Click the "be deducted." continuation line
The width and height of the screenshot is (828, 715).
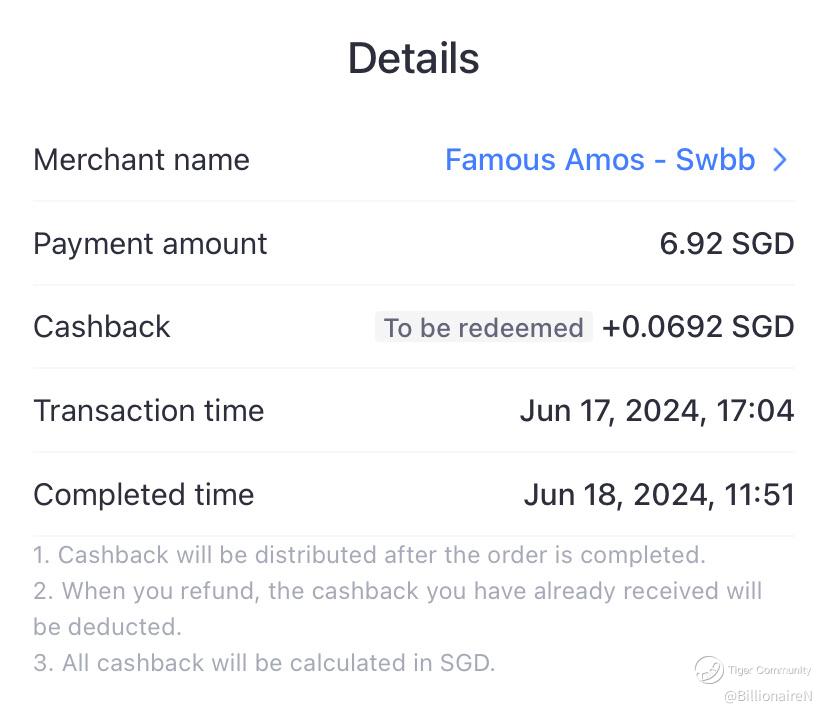(107, 627)
